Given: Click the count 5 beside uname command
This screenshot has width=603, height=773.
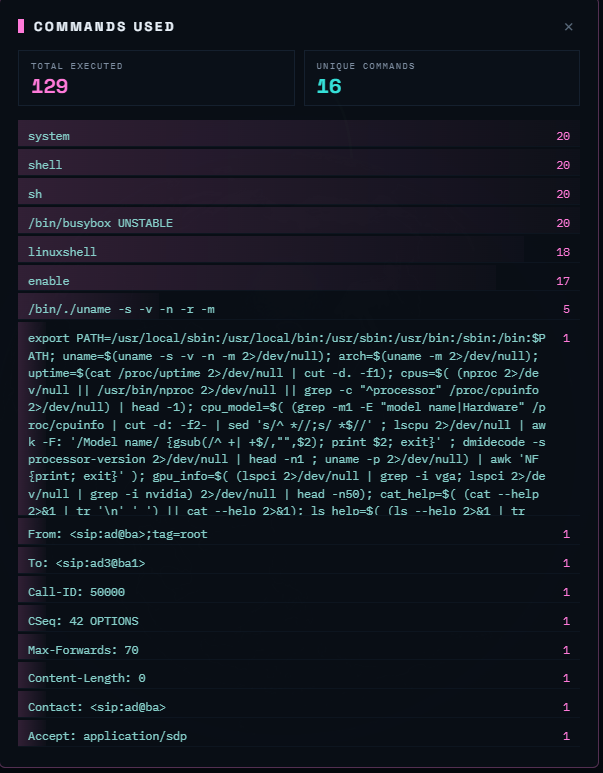Looking at the screenshot, I should pos(567,309).
